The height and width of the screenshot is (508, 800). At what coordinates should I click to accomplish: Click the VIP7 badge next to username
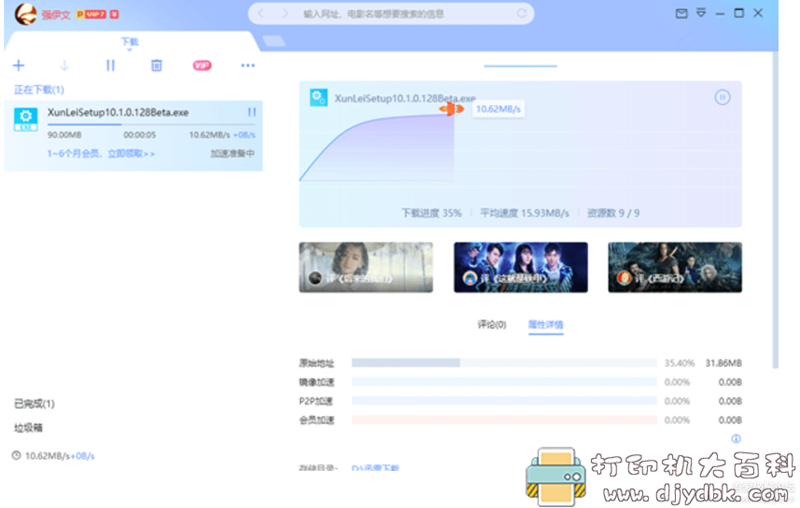tap(95, 14)
